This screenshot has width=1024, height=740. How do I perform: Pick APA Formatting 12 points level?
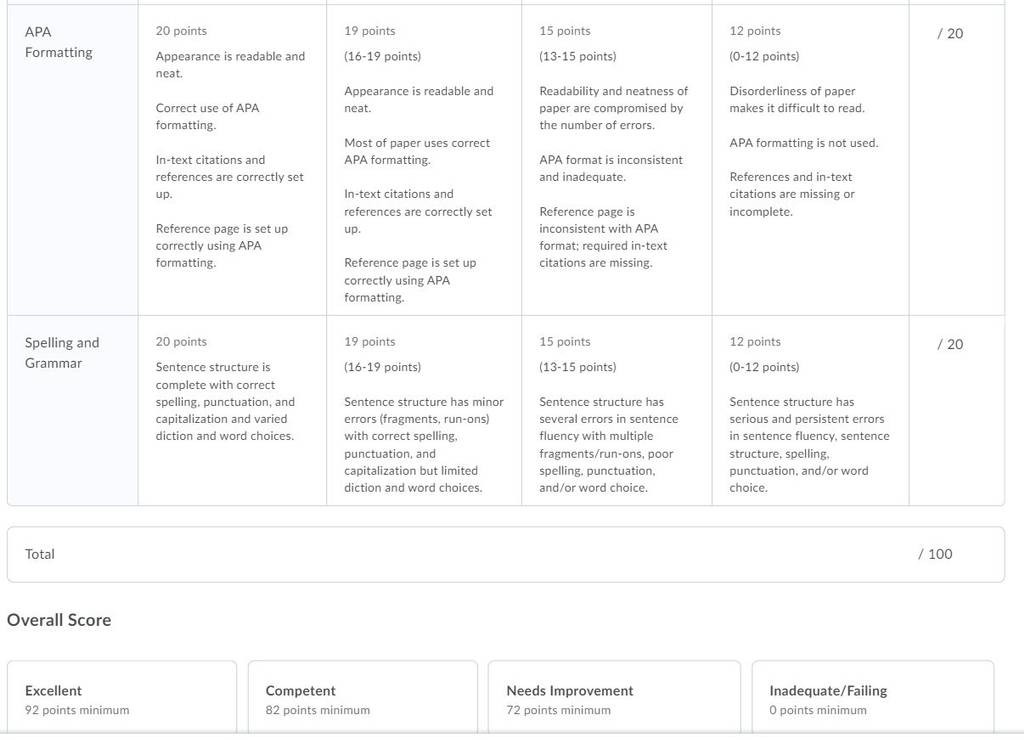coord(810,160)
